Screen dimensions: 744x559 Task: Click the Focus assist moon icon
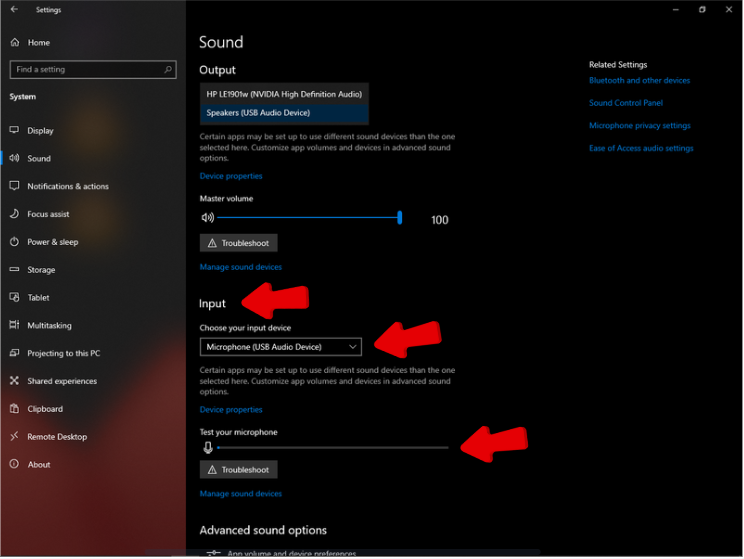(x=15, y=214)
